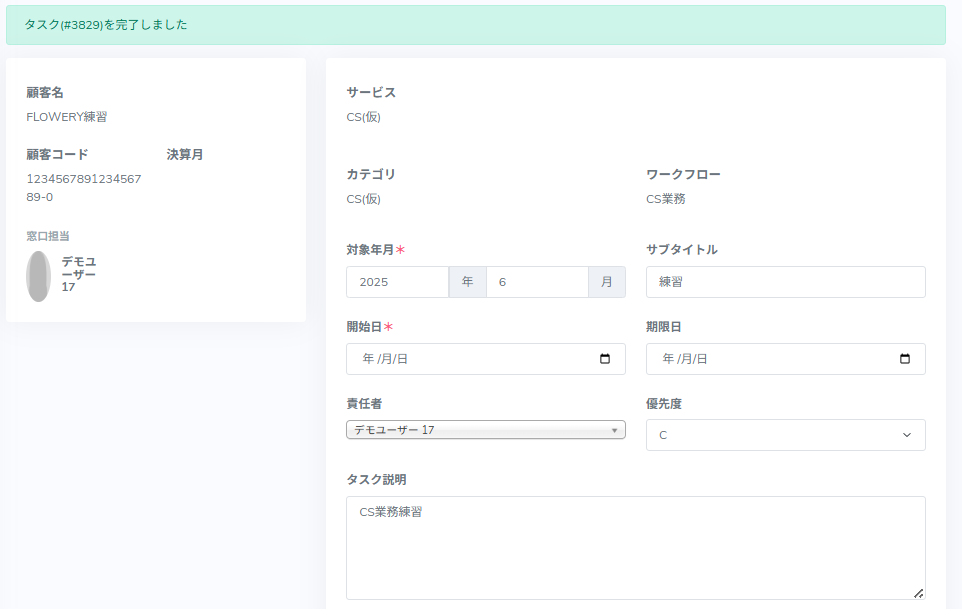Click the 顧客コード number value
The image size is (962, 609).
84,188
